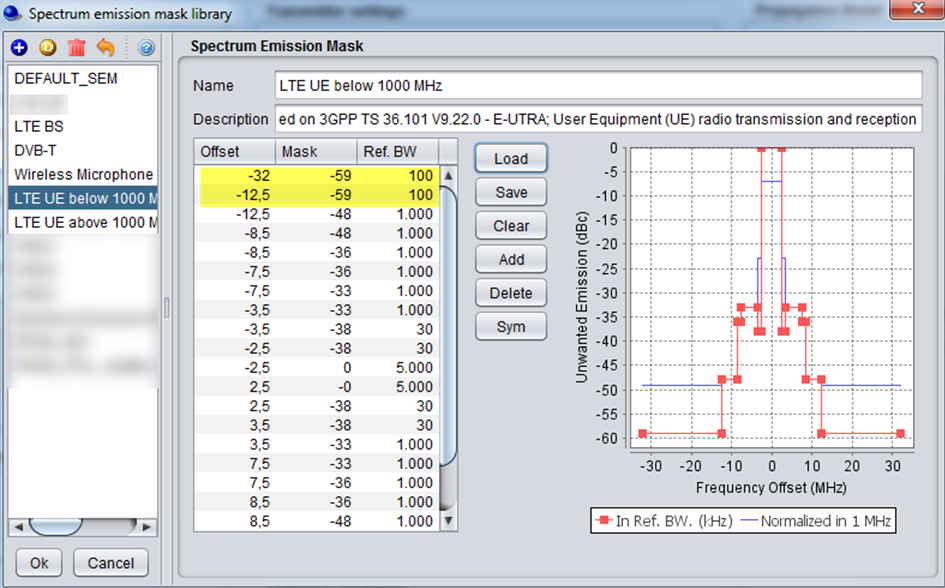The image size is (945, 588).
Task: Click the Save button
Action: [511, 192]
